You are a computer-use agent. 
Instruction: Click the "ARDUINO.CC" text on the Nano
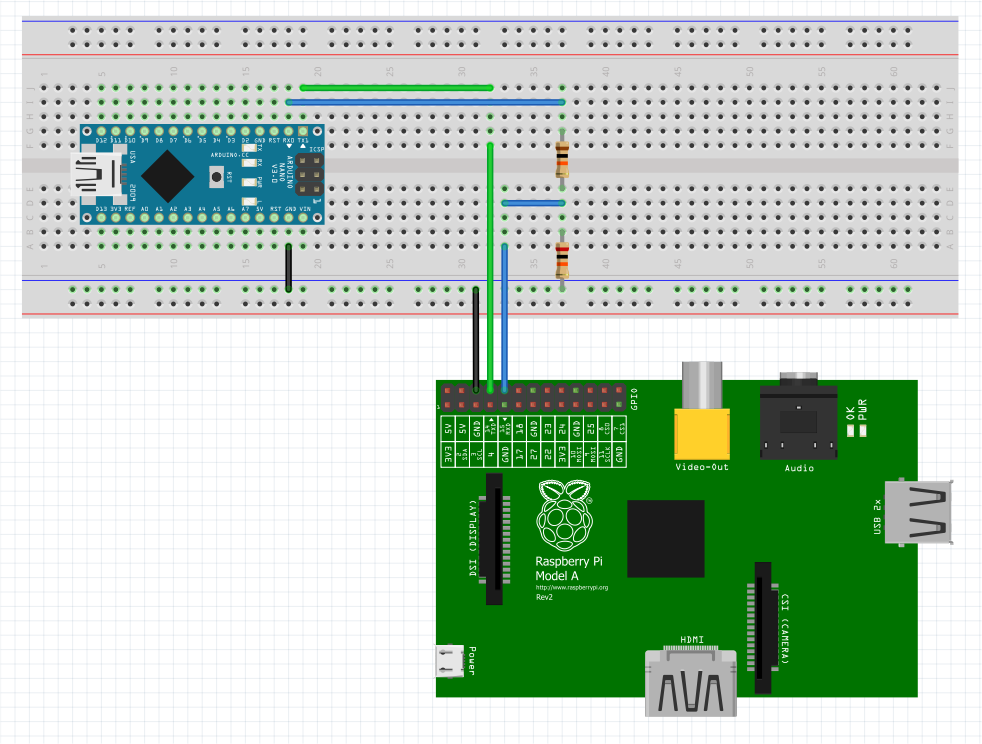coord(229,155)
